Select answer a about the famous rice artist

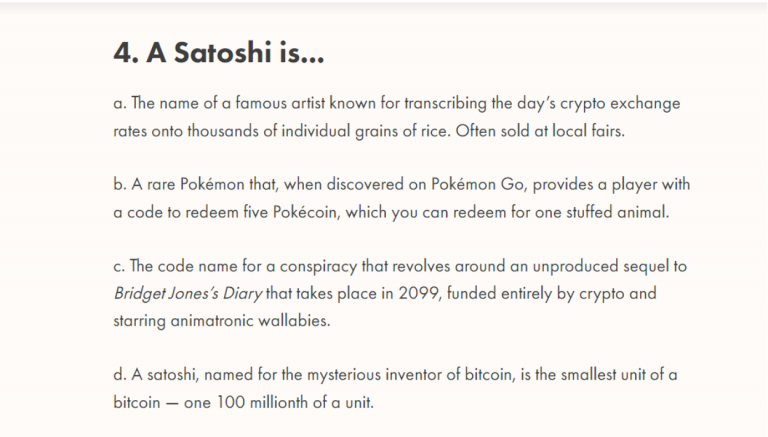point(397,117)
